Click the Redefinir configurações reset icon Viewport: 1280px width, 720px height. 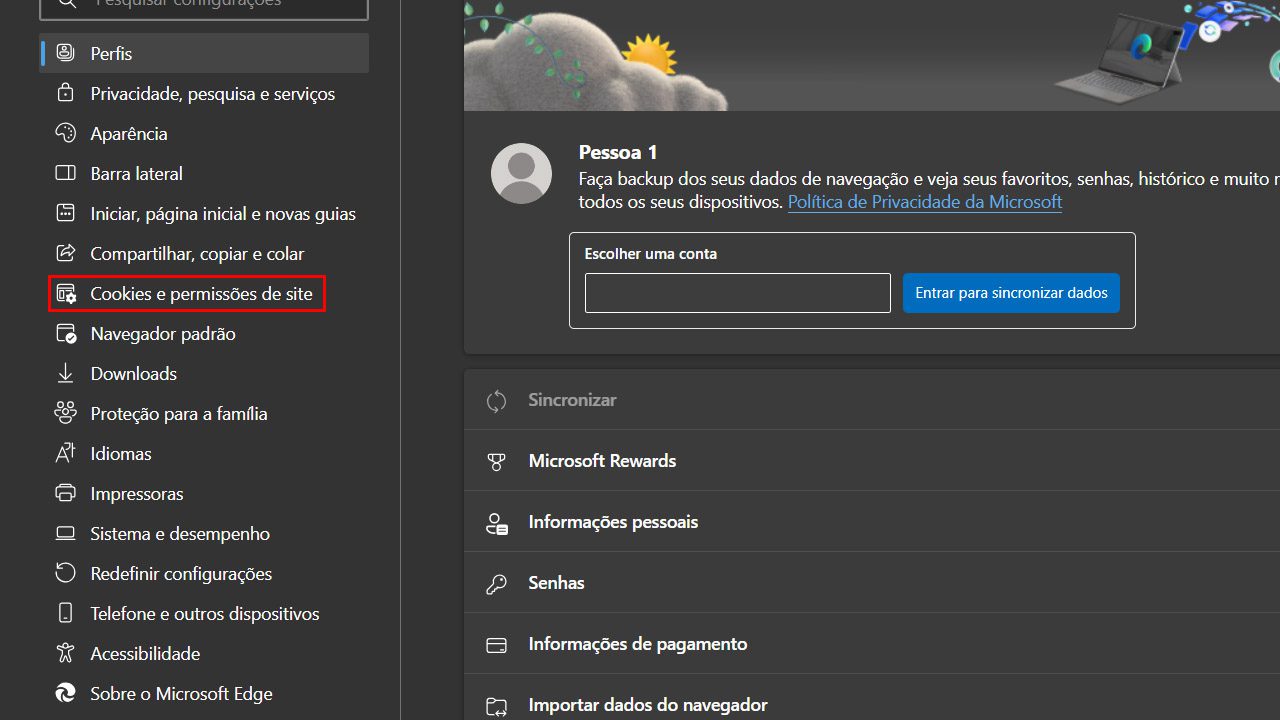click(65, 573)
